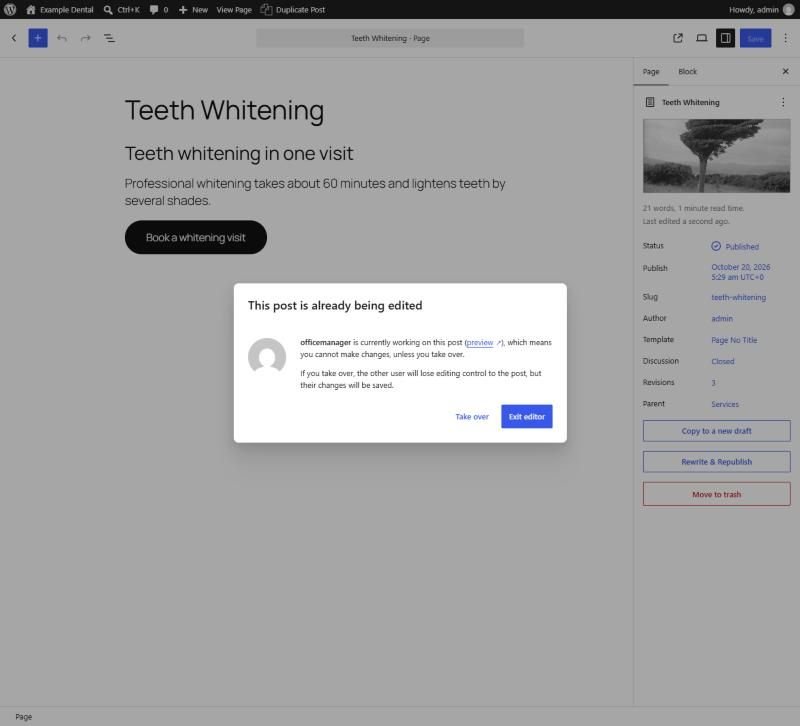Click the redo arrow

[x=85, y=38]
